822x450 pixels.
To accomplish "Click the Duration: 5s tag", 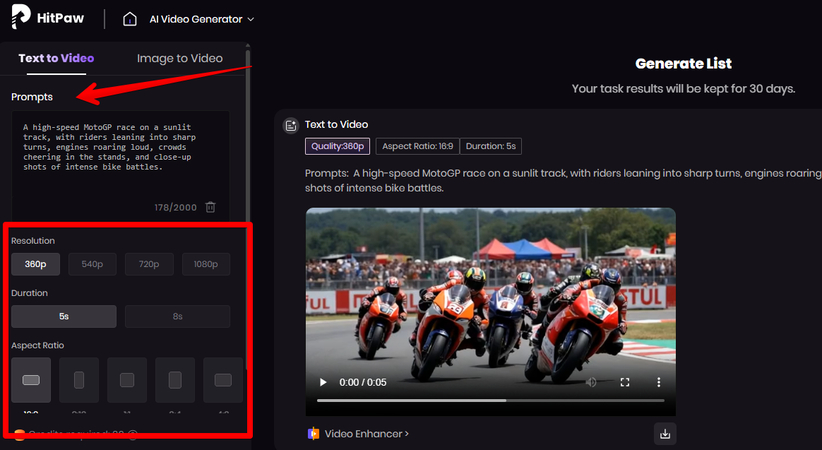I will 491,146.
